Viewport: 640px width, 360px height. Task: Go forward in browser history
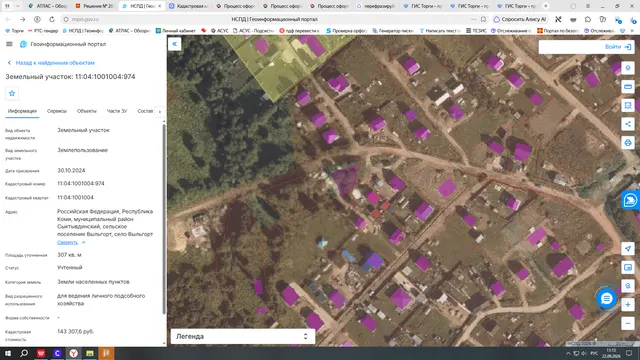point(22,19)
